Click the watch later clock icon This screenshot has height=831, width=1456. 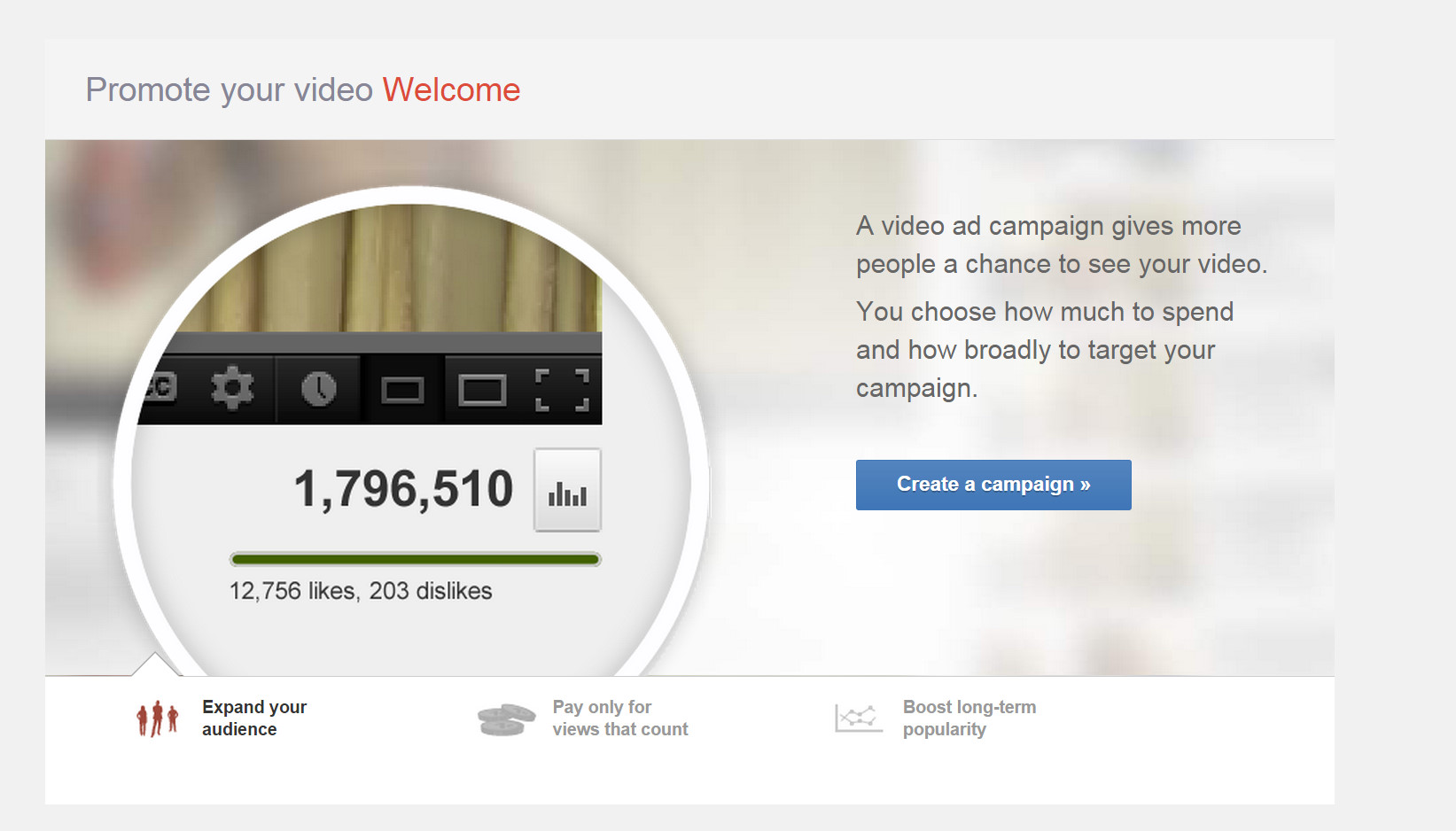[319, 389]
